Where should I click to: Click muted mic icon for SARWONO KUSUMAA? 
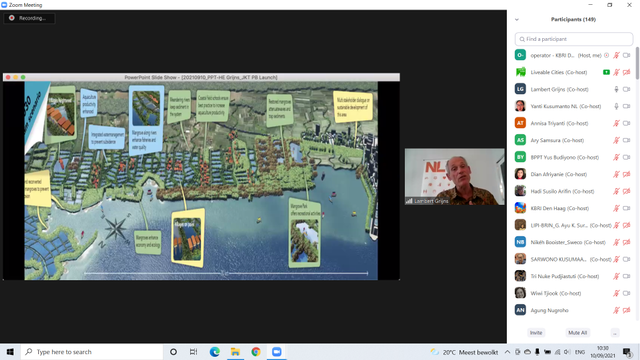click(x=616, y=259)
